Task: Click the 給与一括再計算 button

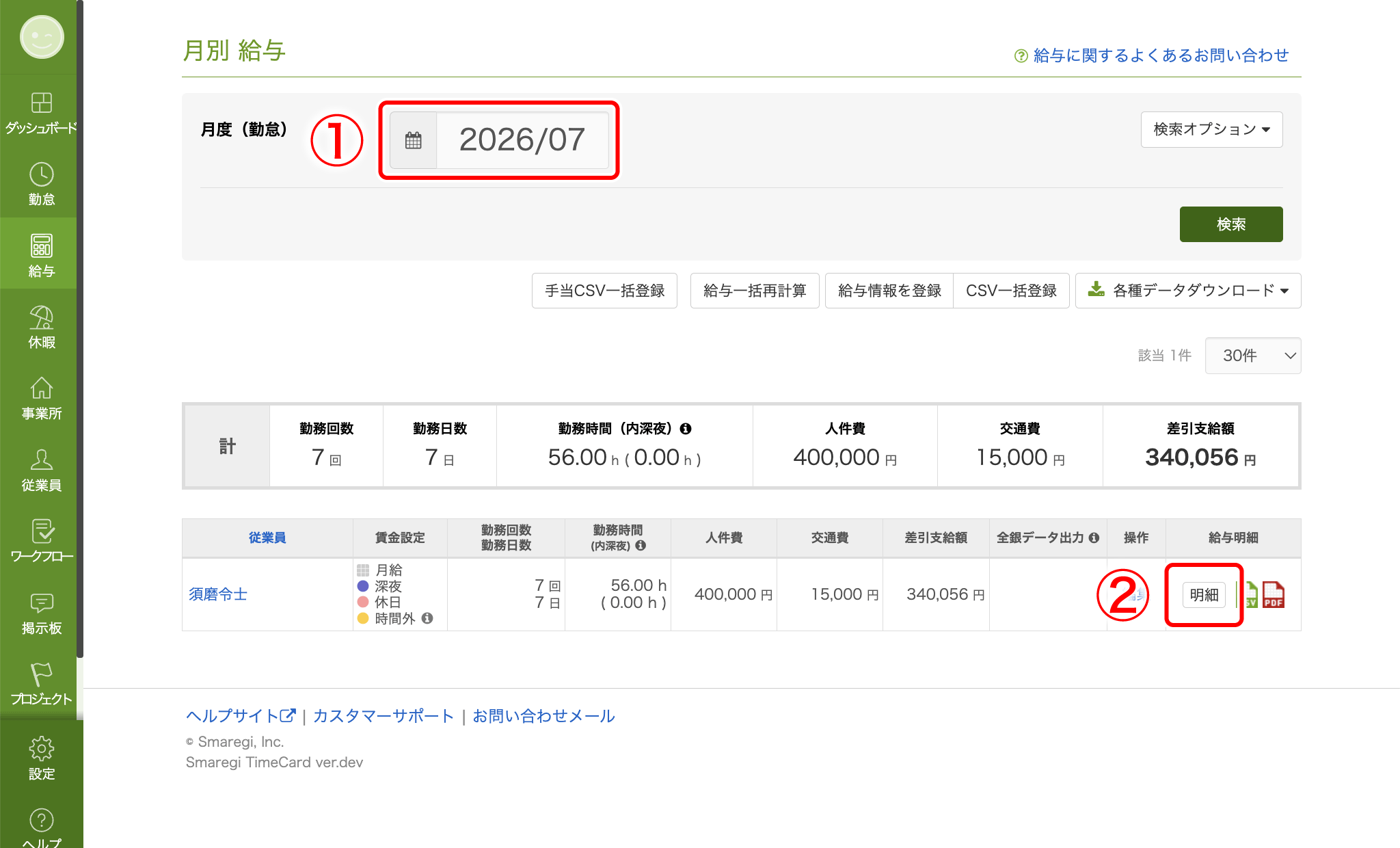Action: 755,291
